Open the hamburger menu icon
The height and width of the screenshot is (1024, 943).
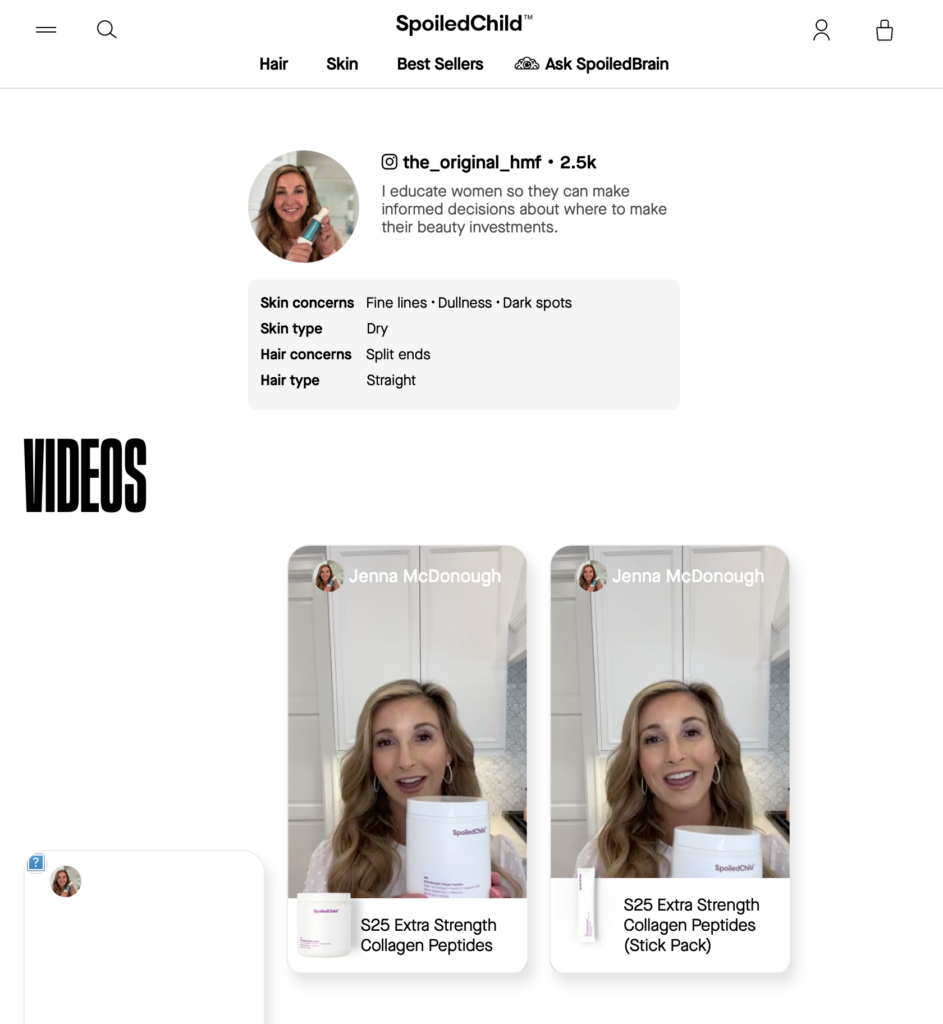46,29
